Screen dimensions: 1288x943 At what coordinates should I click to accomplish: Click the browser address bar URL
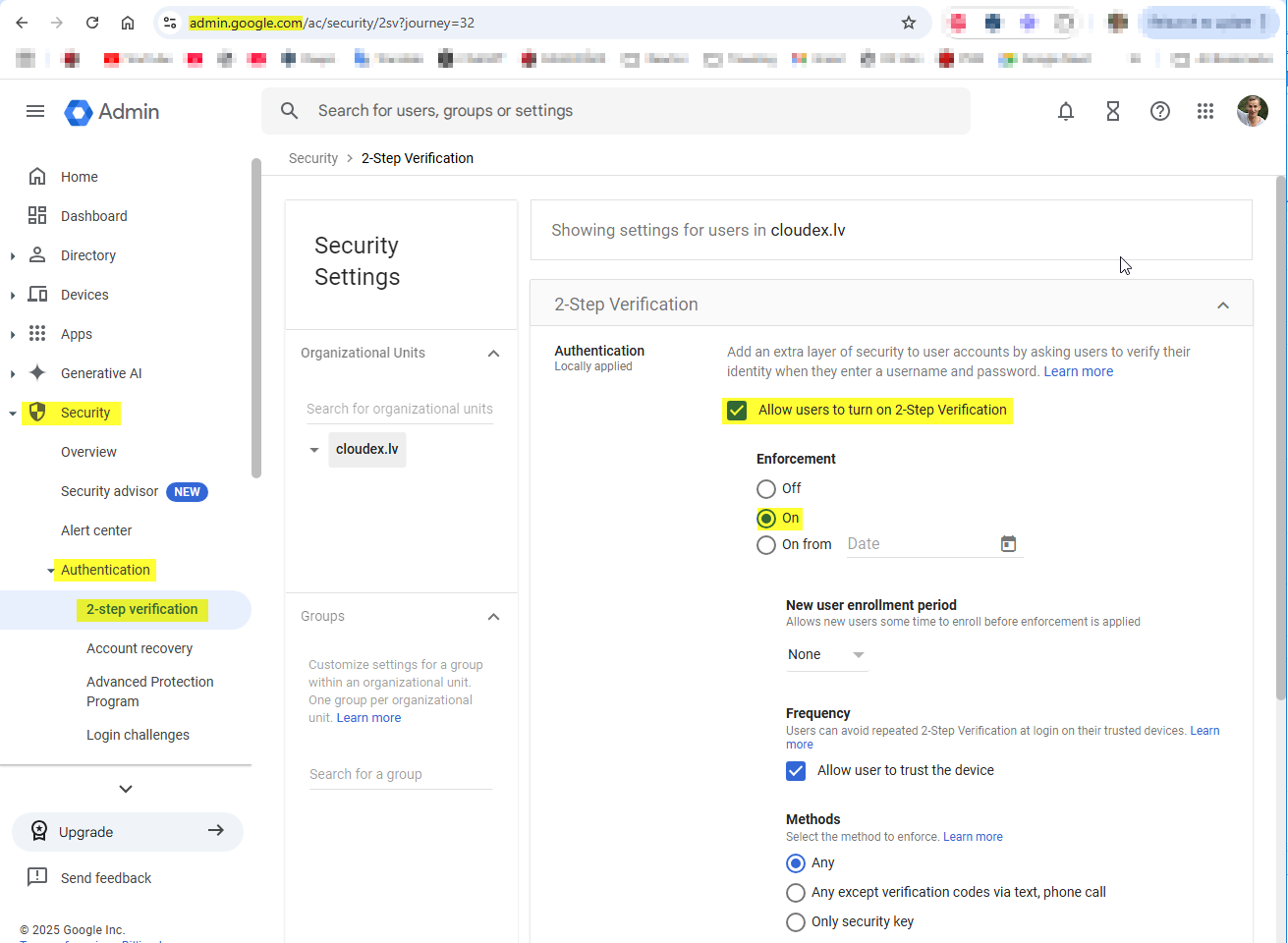coord(331,23)
